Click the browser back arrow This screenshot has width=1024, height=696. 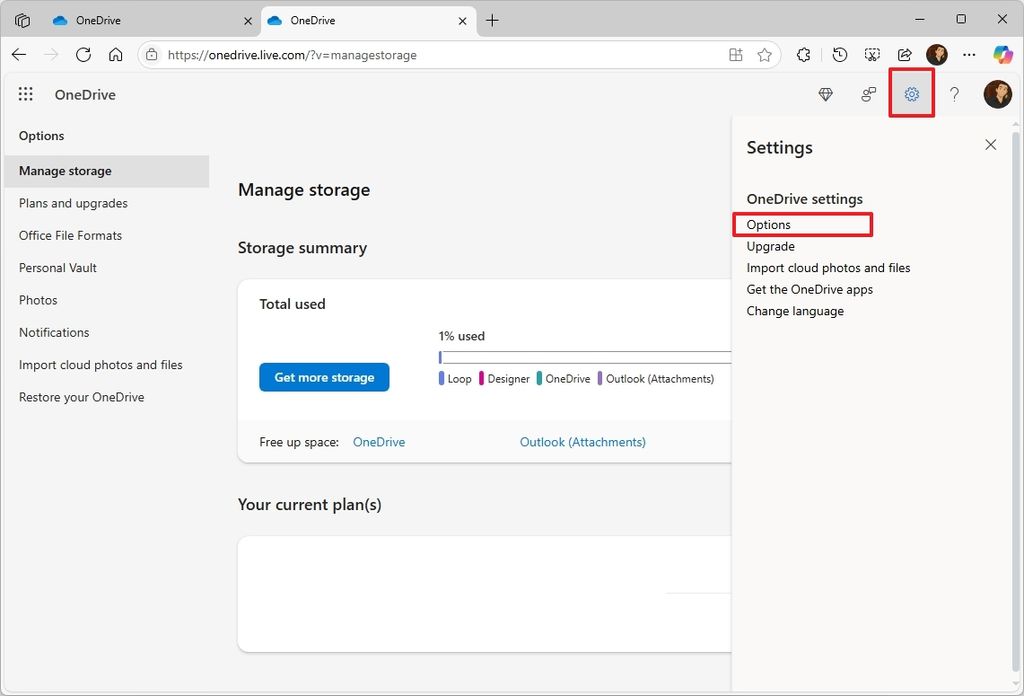tap(19, 55)
